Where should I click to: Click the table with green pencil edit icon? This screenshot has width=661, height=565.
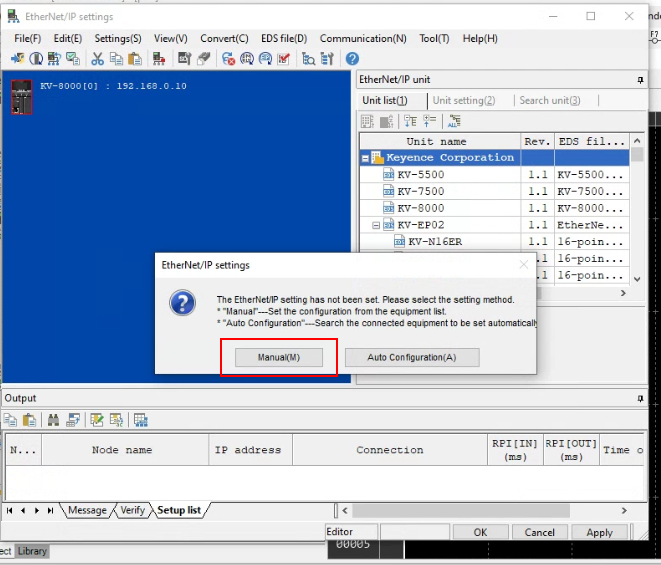coord(97,420)
